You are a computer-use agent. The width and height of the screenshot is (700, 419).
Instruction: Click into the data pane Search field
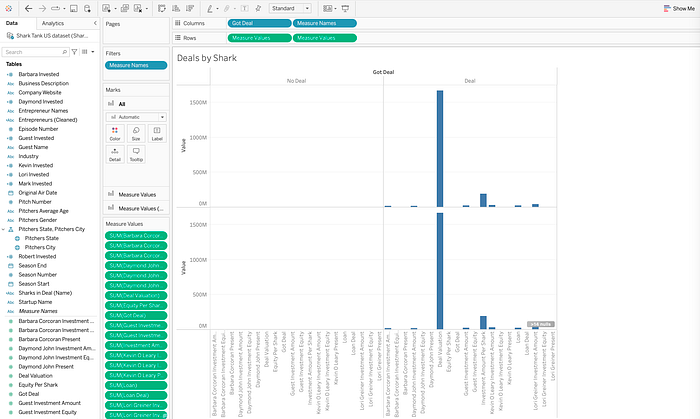[36, 52]
